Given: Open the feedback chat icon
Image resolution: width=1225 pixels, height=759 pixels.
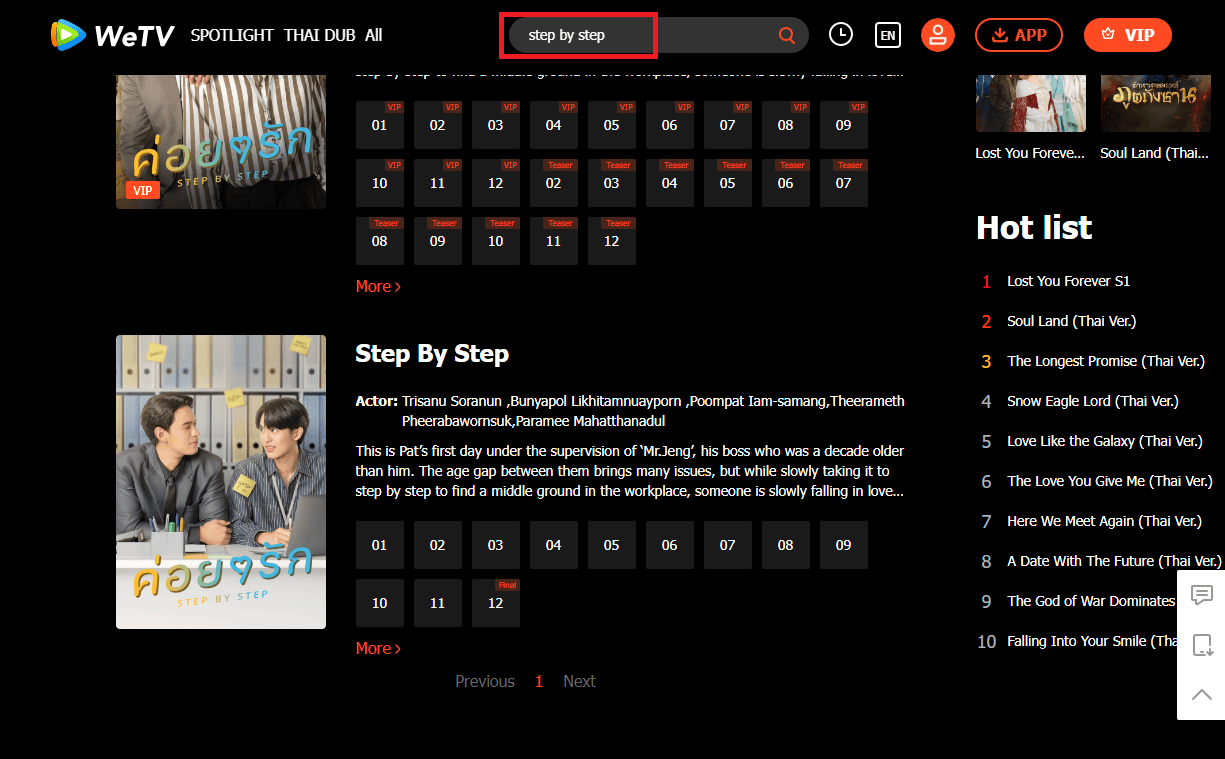Looking at the screenshot, I should [x=1202, y=595].
